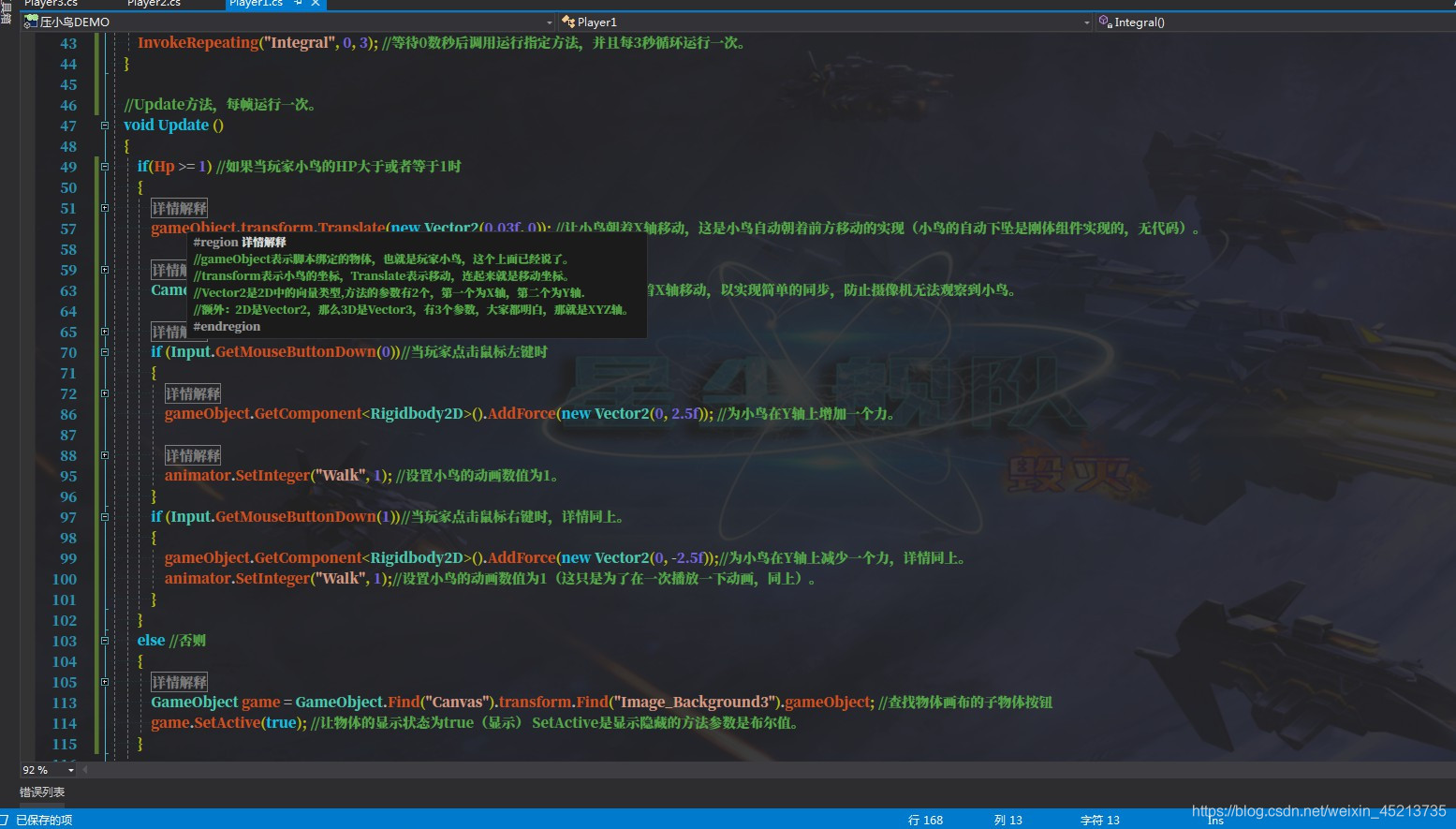Viewport: 1456px width, 829px height.
Task: Collapse the if(Hp >= 1) block at line 49
Action: point(105,167)
